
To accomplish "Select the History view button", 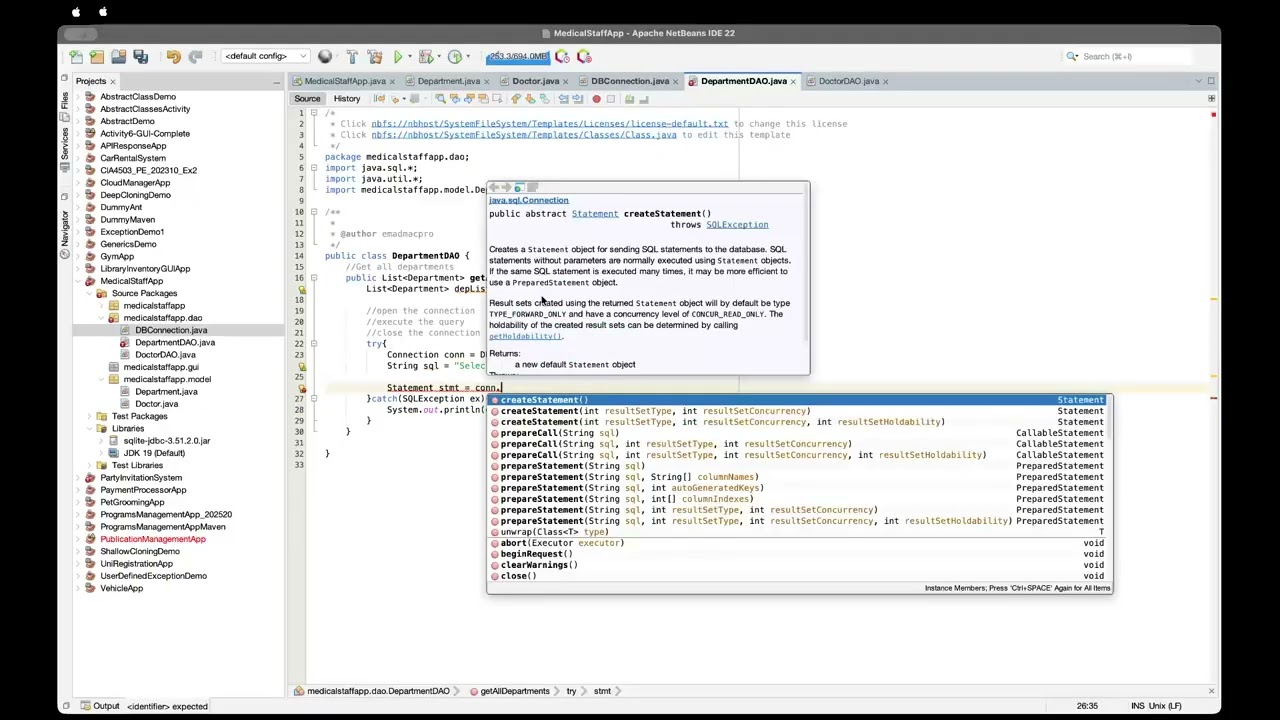I will click(347, 99).
